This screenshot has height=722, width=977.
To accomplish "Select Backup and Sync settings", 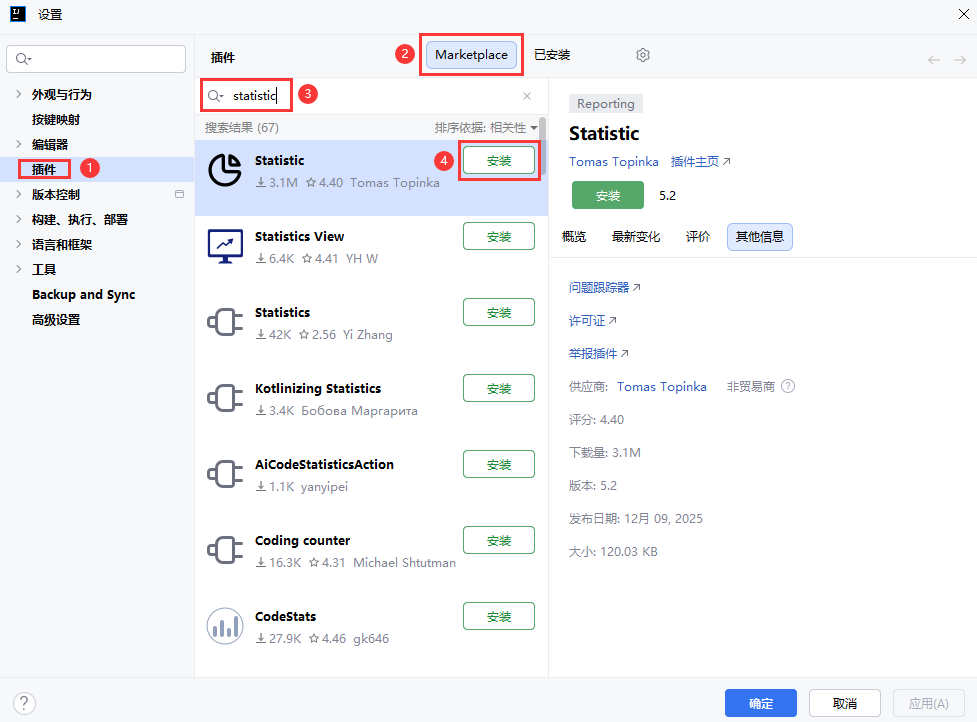I will [83, 295].
